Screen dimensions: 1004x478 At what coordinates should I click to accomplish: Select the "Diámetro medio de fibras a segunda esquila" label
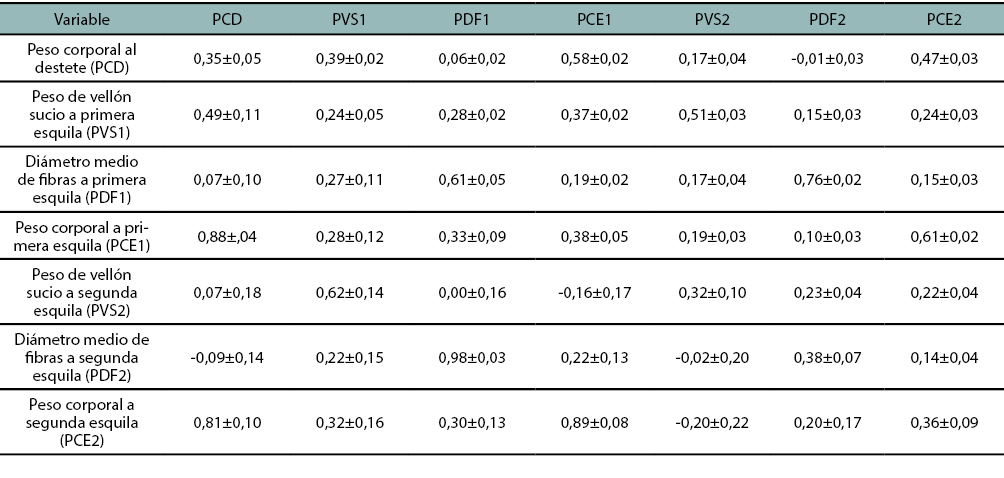point(83,357)
